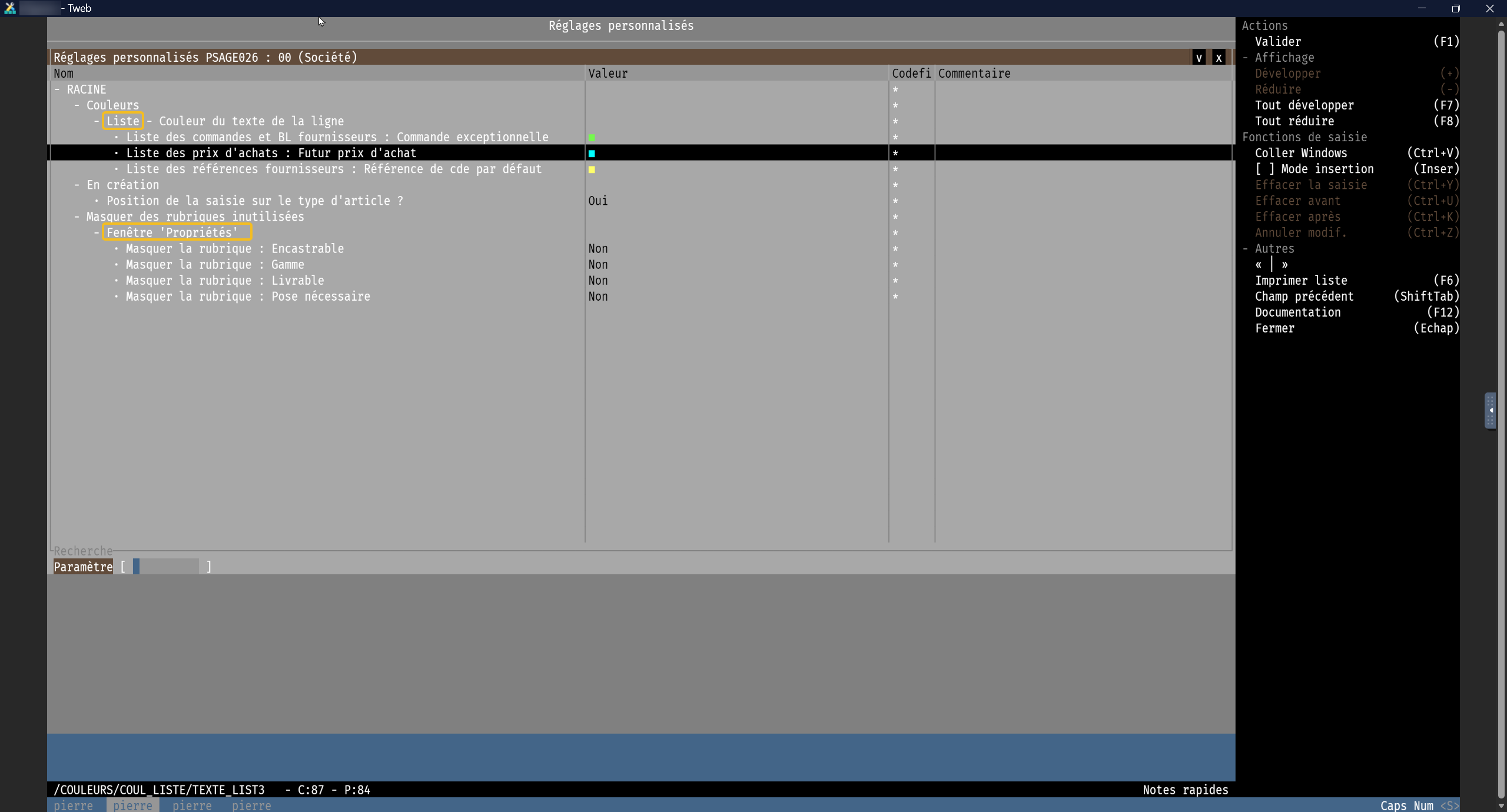Choose Tout développer in the Actions menu
This screenshot has height=812, width=1507.
[1304, 105]
